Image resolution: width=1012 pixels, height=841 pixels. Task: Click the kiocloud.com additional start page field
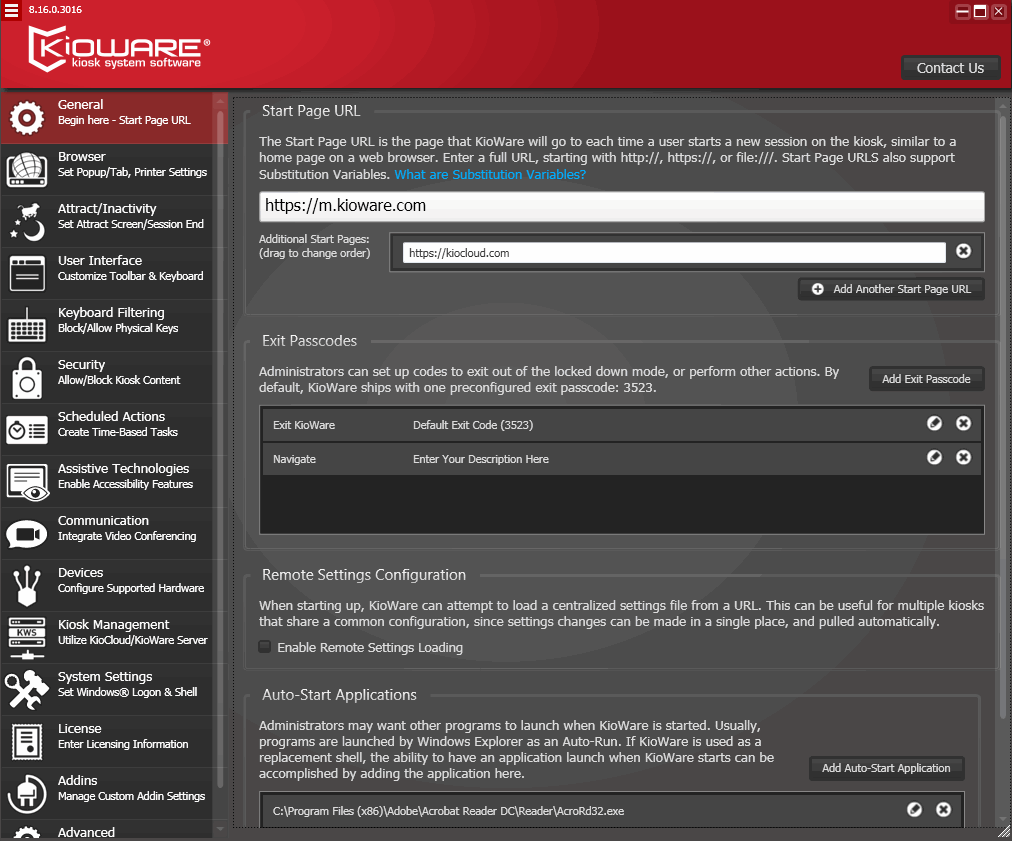674,253
